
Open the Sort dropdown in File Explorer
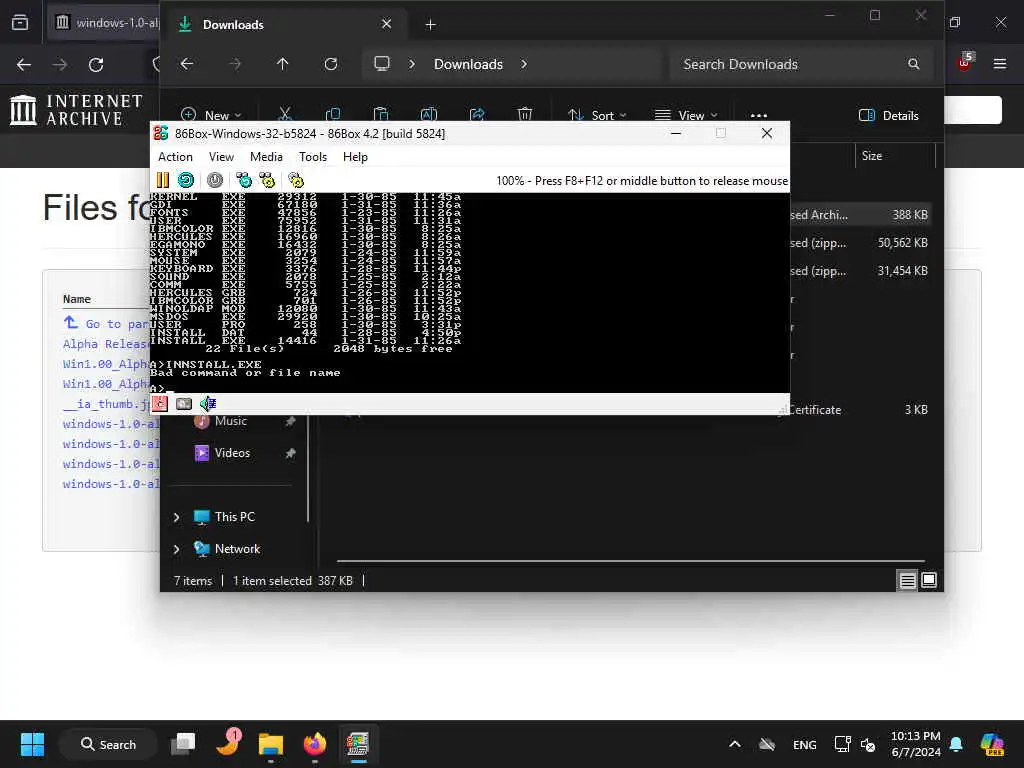click(597, 115)
